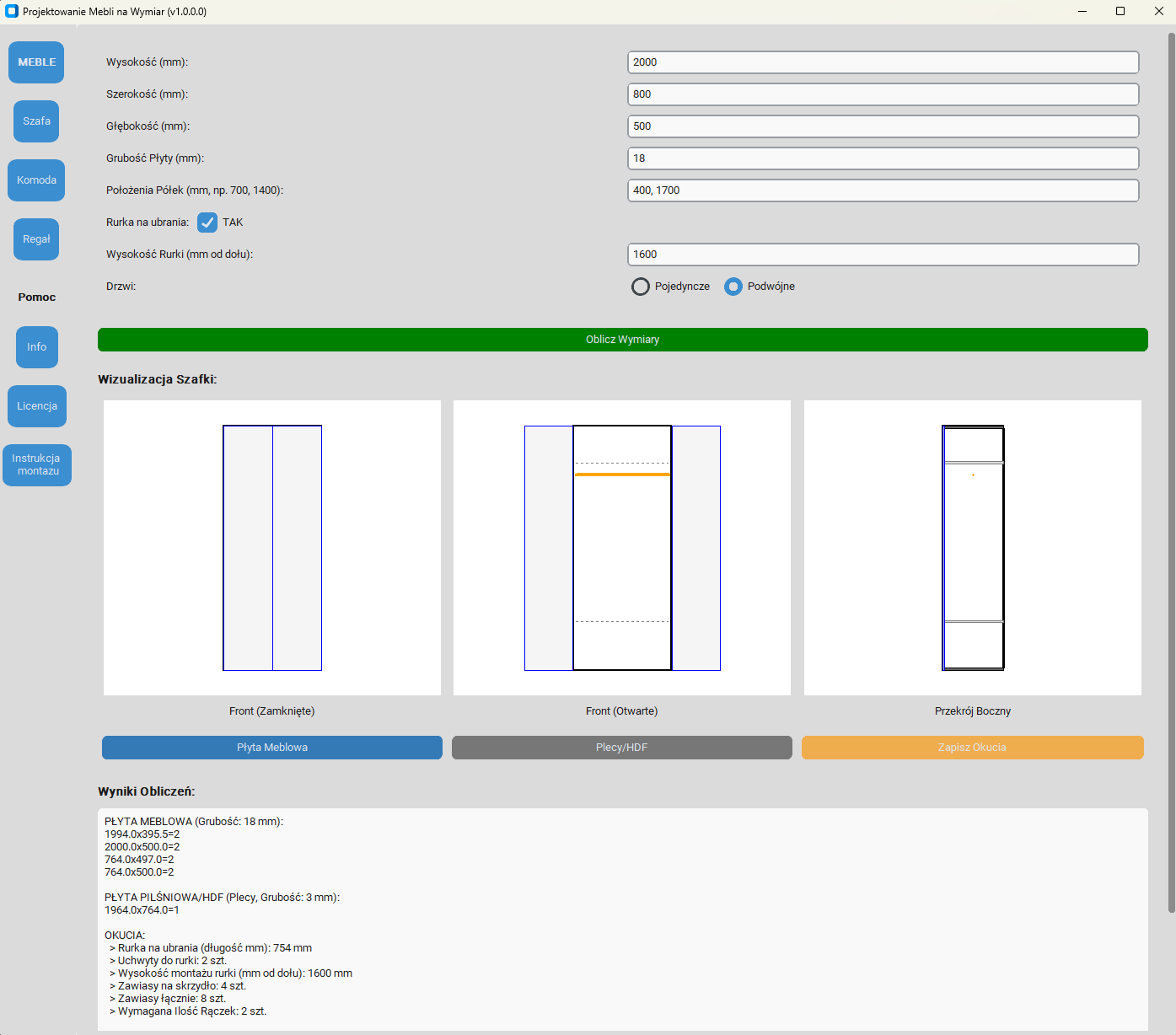Select Pojedyncze door option
Screen dimensions: 1176x1035
(641, 287)
